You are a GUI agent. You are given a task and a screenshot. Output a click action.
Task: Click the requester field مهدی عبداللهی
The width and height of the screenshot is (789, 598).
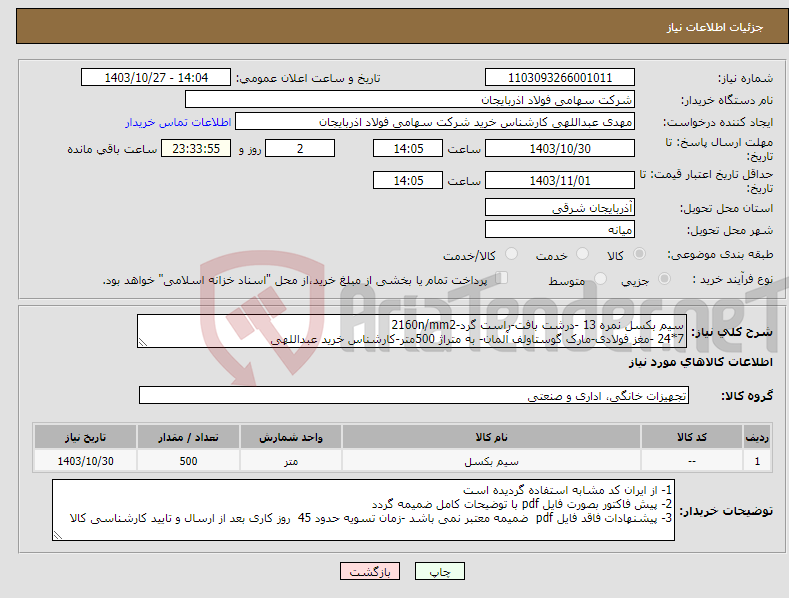[x=435, y=122]
